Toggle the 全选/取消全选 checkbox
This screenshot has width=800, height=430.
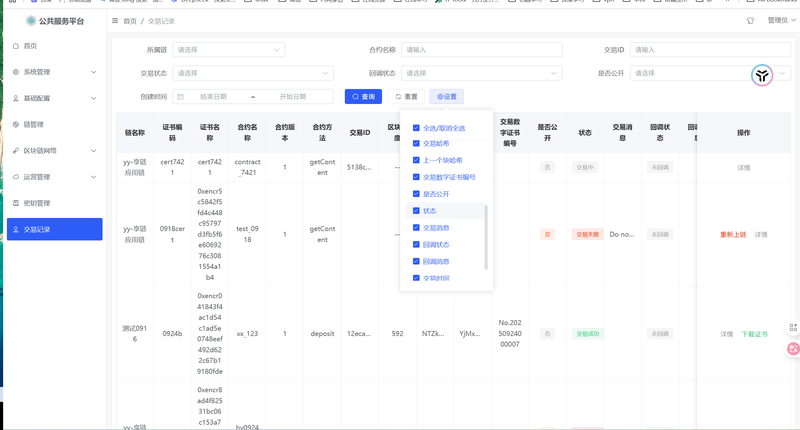[x=416, y=128]
